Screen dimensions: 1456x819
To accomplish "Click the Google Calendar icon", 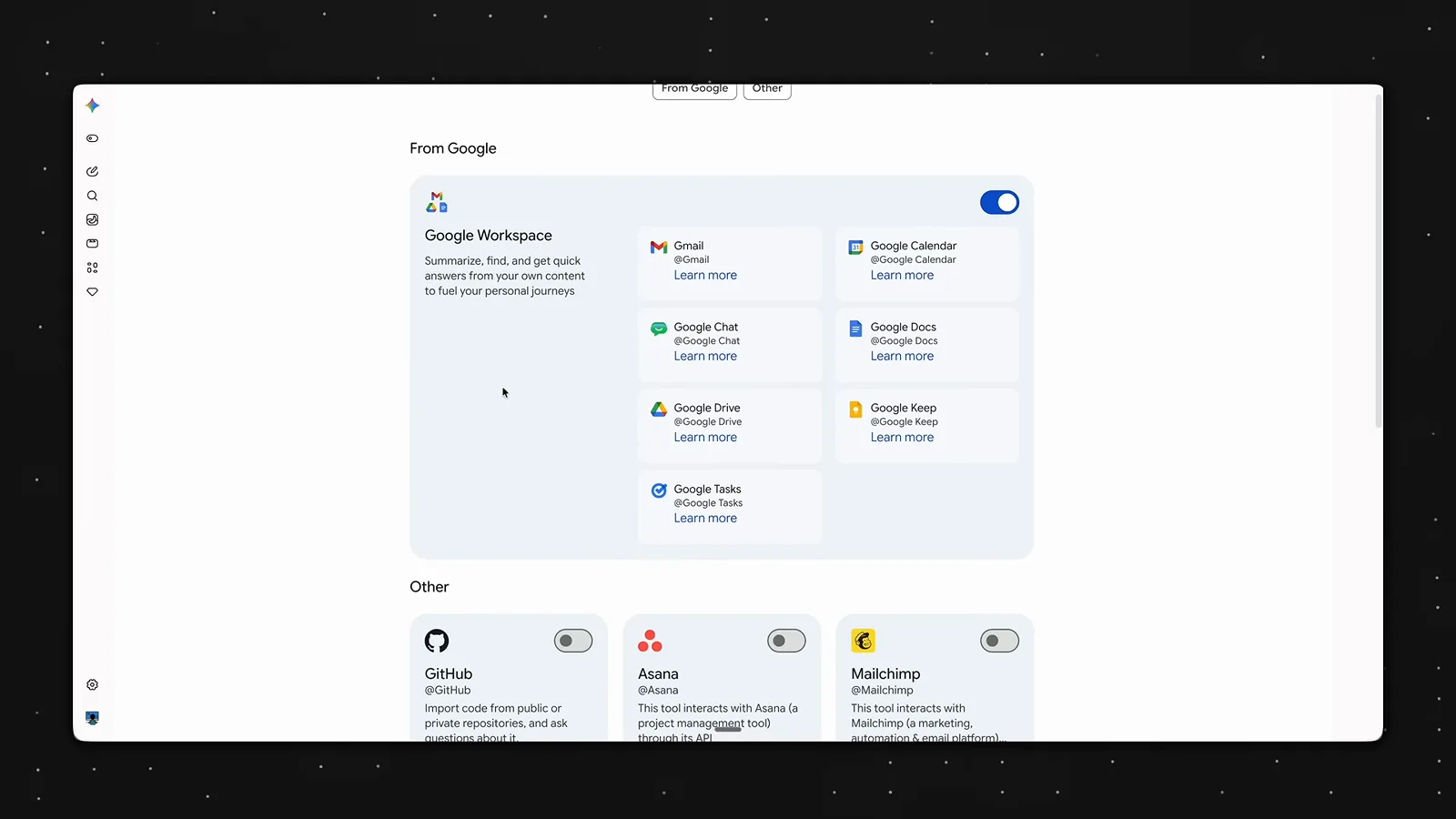I will (855, 247).
